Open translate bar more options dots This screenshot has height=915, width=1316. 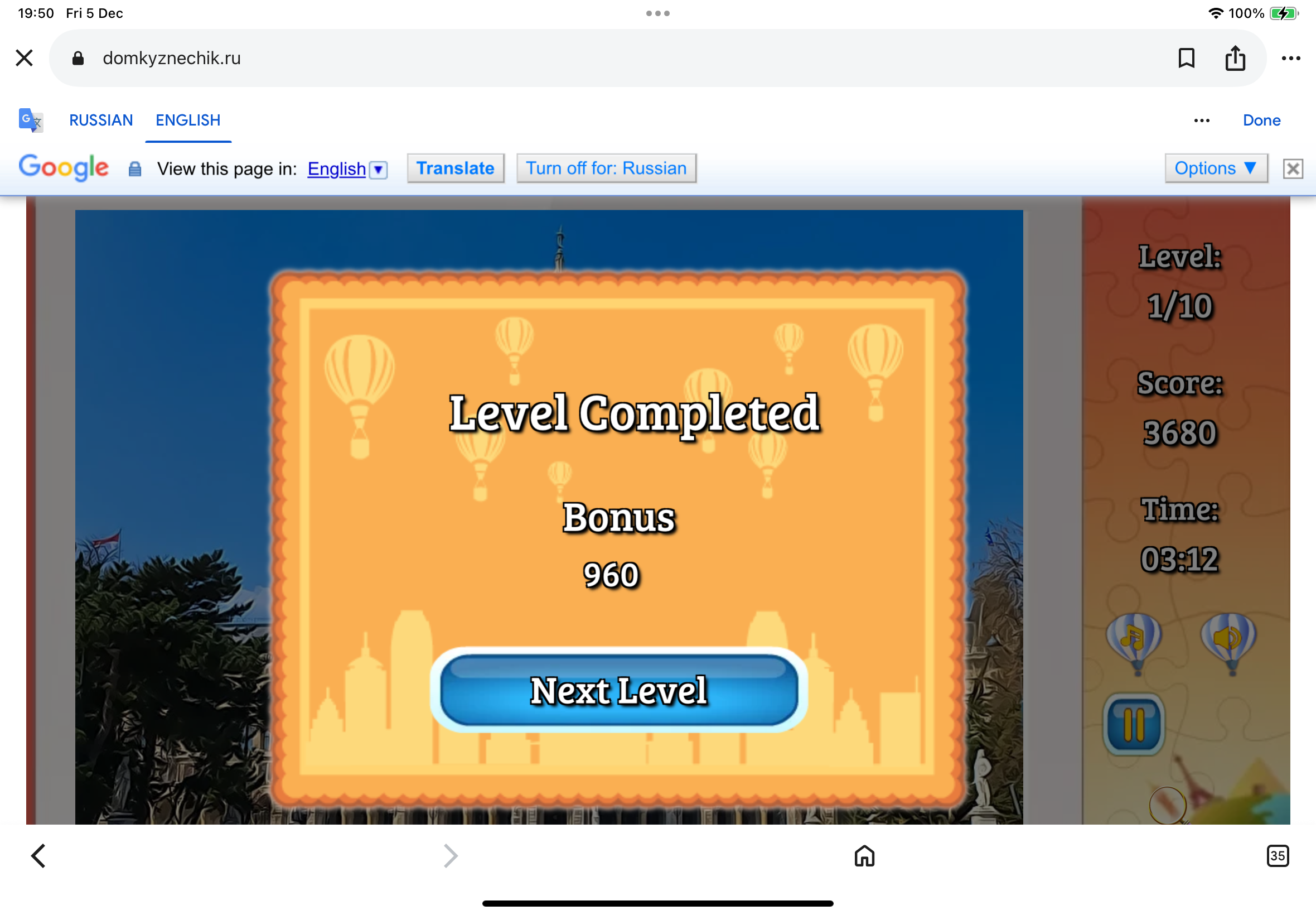click(1202, 121)
